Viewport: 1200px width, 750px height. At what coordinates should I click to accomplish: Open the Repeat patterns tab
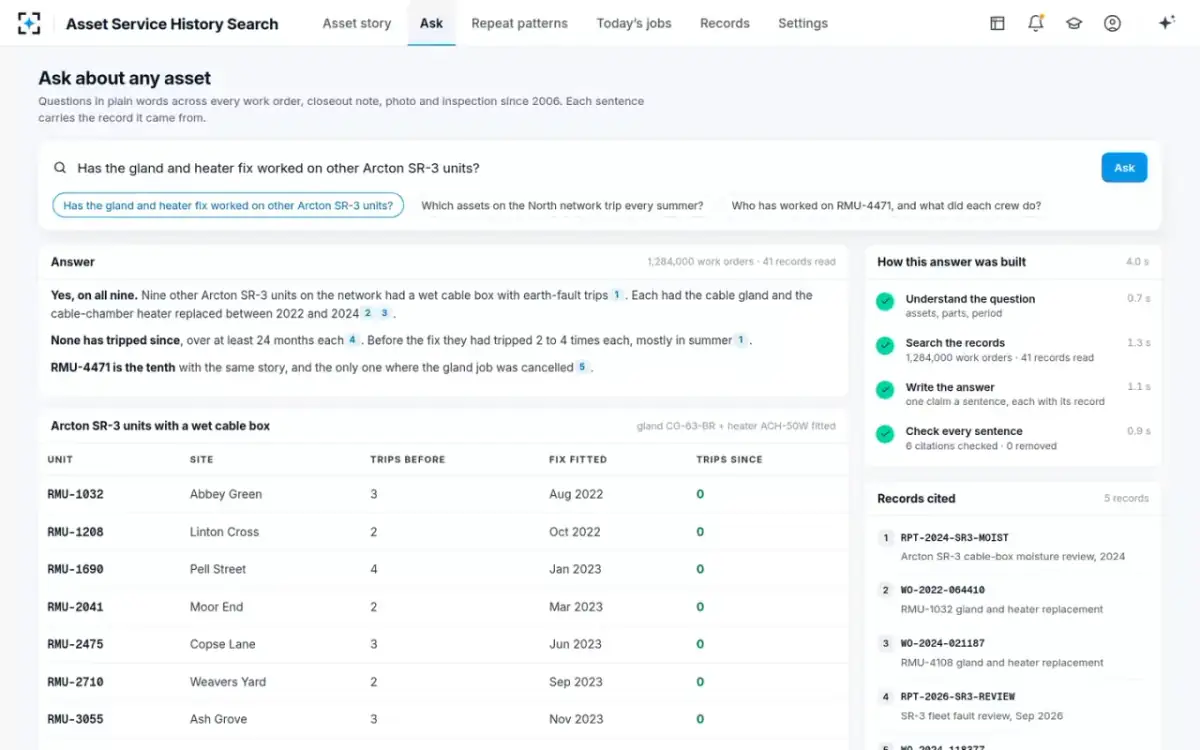coord(519,23)
